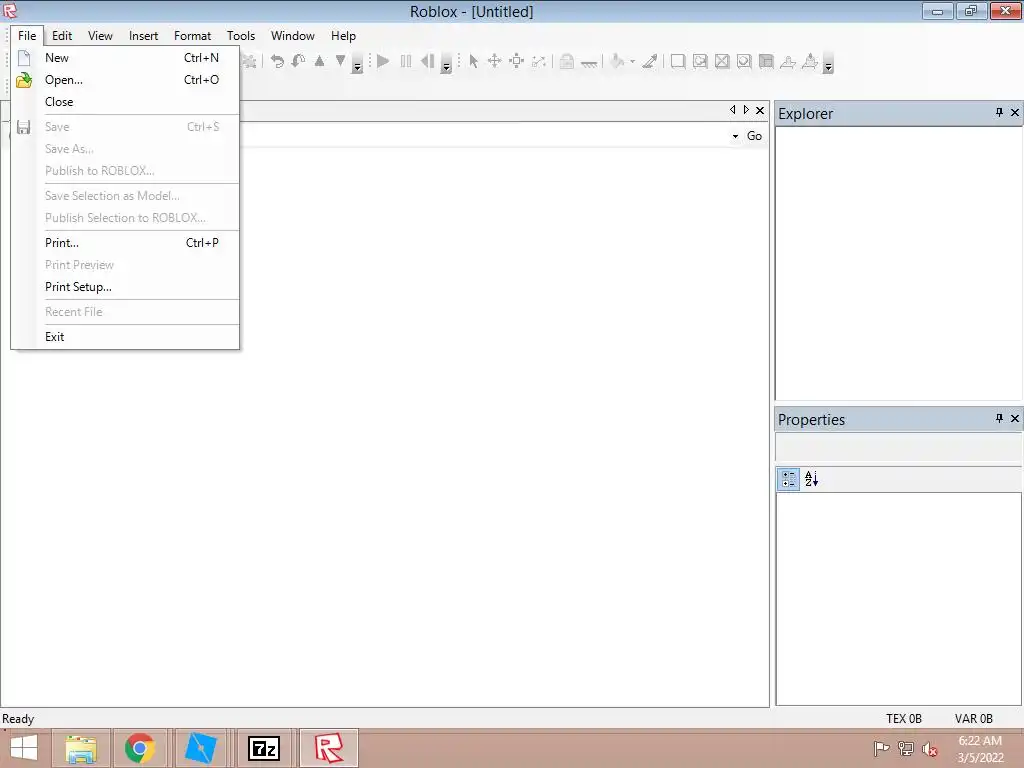Click the upward triangle toolbar icon
1024x768 pixels.
319,61
